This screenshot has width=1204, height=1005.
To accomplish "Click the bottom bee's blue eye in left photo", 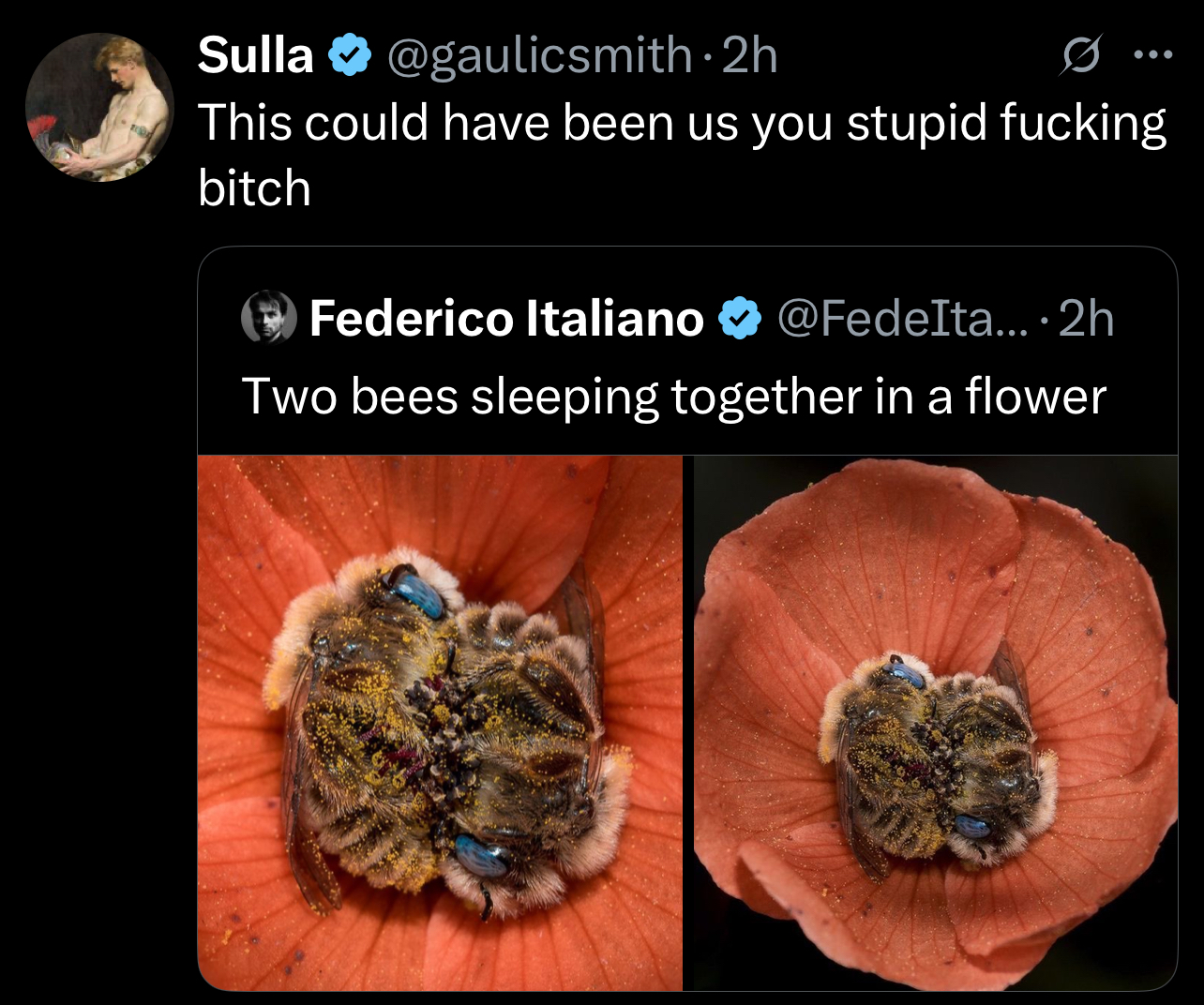I will coord(482,856).
